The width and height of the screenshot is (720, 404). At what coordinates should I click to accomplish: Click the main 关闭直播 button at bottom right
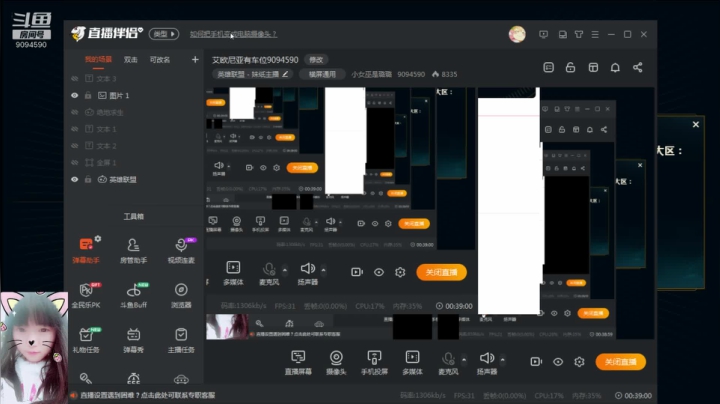(x=620, y=362)
